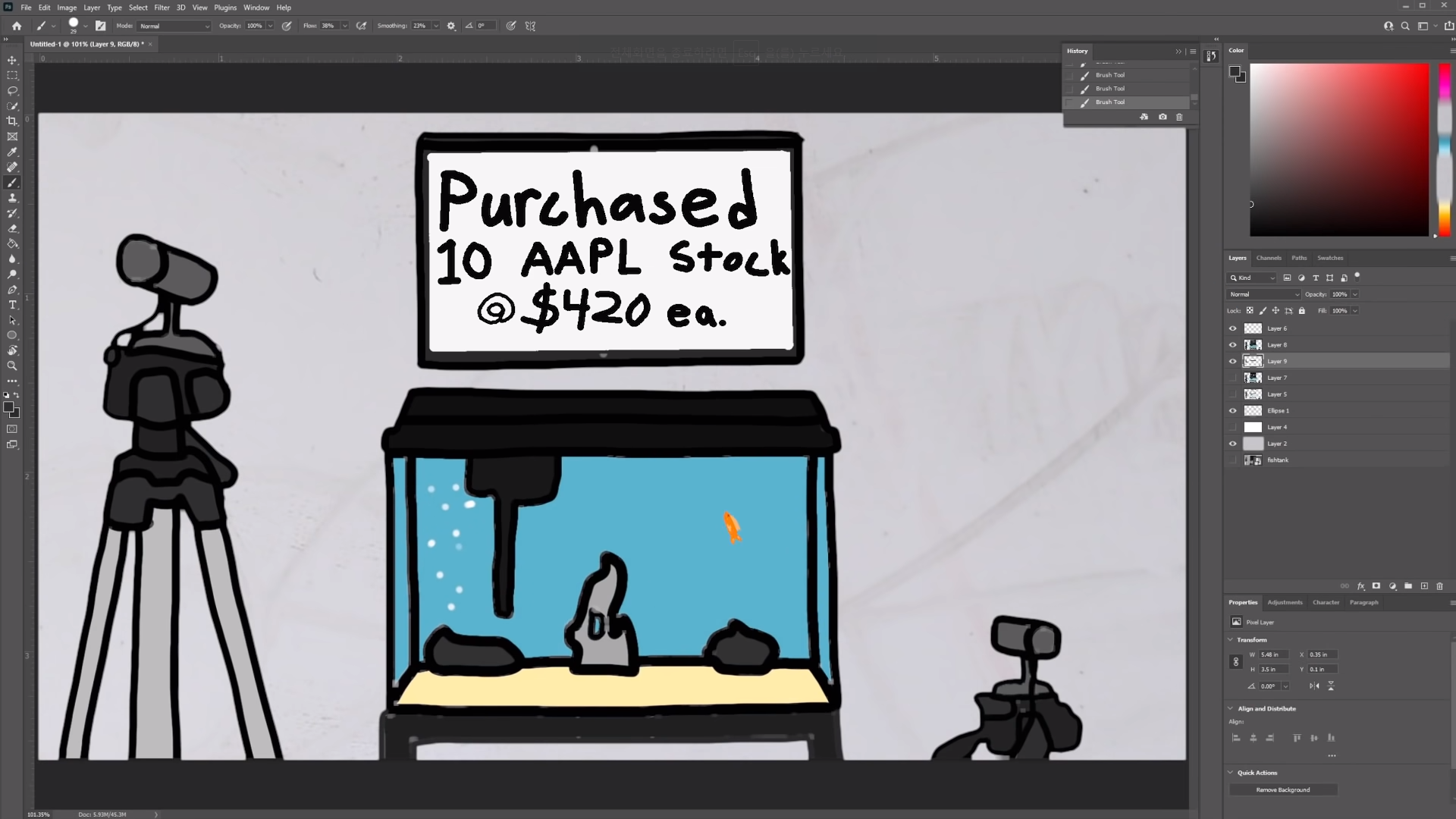Open more align options ellipsis

(x=1332, y=755)
